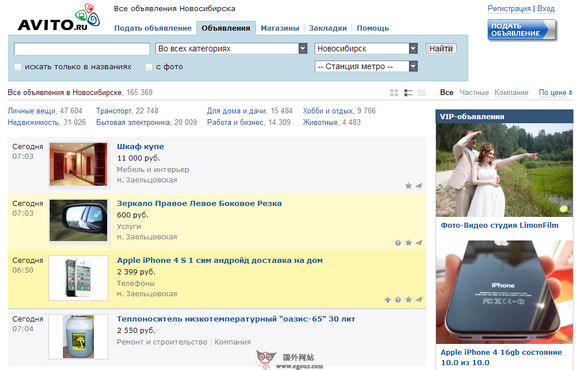Open 'Зеркало Правое Левое Боковое Резка' listing
Image resolution: width=580 pixels, height=370 pixels.
[199, 204]
